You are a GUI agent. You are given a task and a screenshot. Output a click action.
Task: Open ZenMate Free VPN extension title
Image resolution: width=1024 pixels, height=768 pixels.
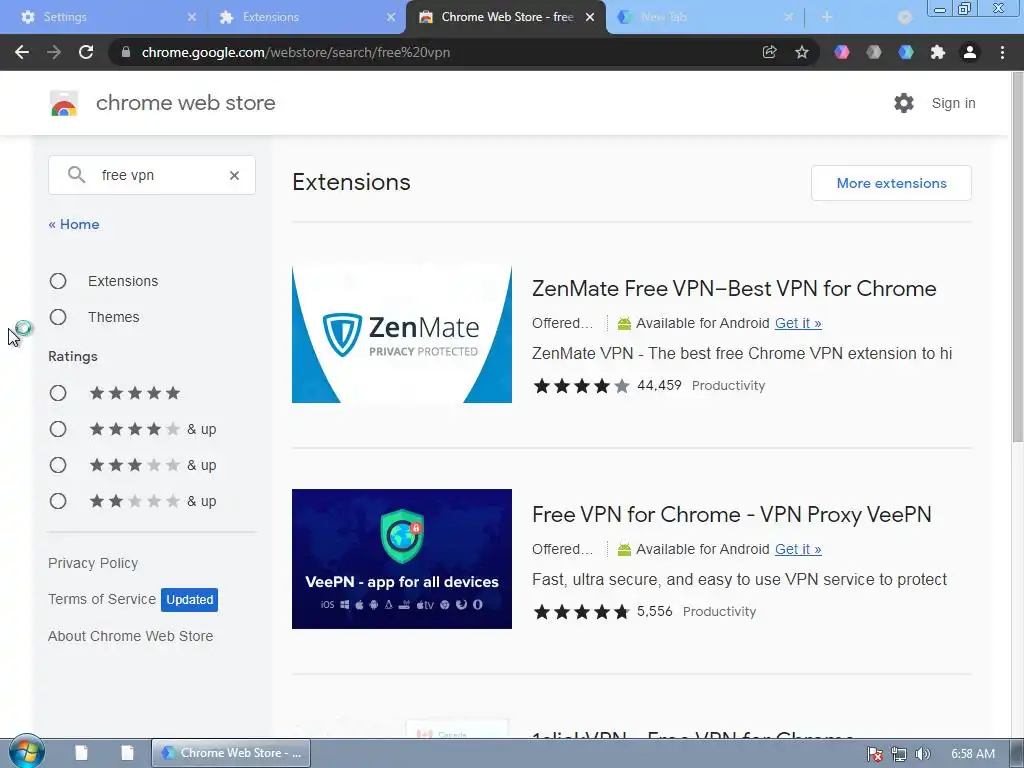pos(734,289)
